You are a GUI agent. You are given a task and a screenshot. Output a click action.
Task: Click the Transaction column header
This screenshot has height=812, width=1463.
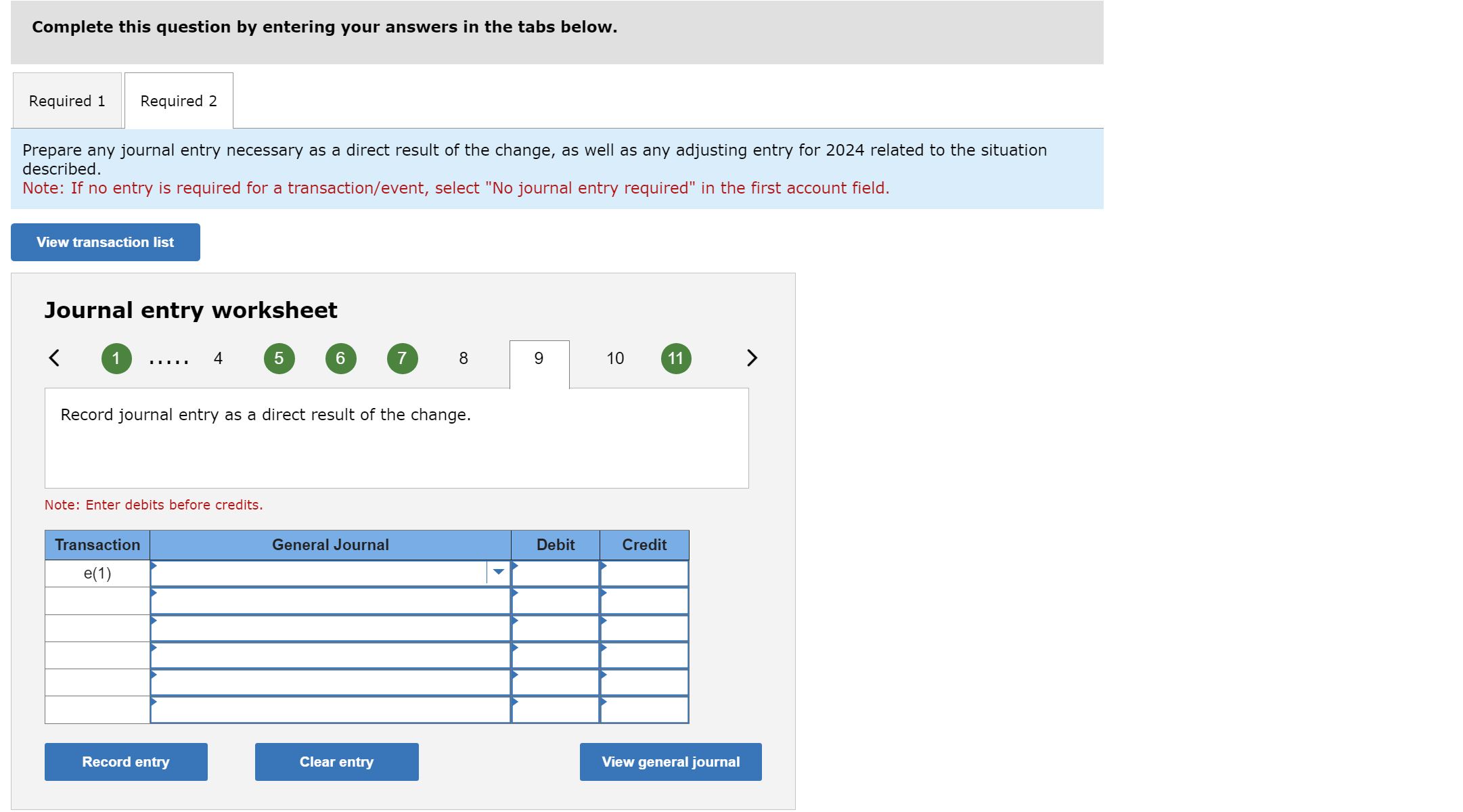click(97, 545)
